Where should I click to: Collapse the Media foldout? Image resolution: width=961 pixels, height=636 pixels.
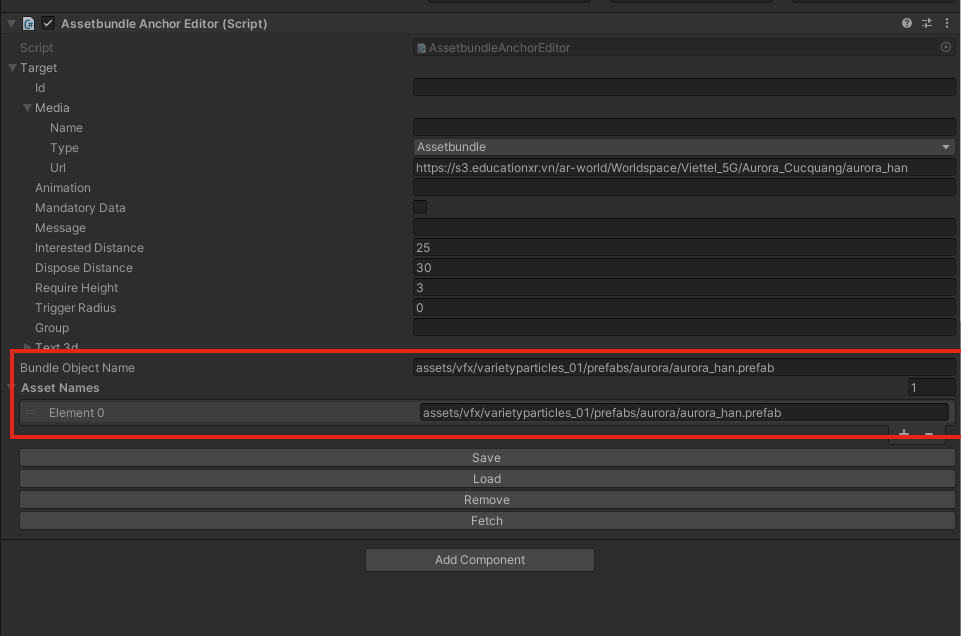[x=28, y=108]
